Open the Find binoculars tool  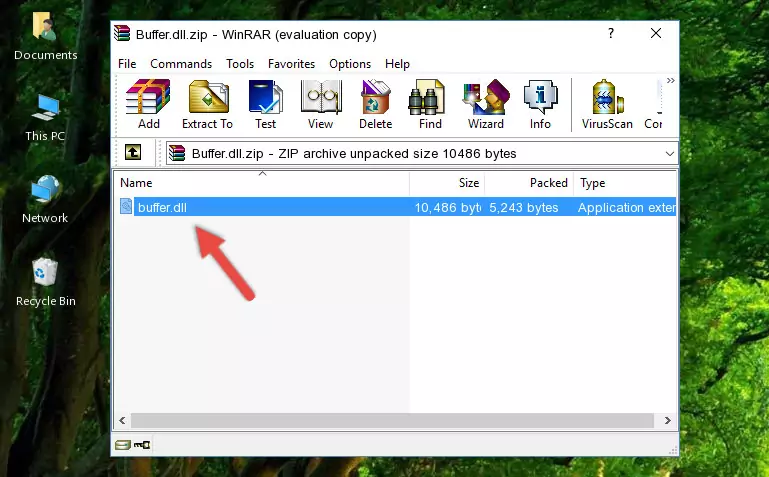[x=430, y=104]
